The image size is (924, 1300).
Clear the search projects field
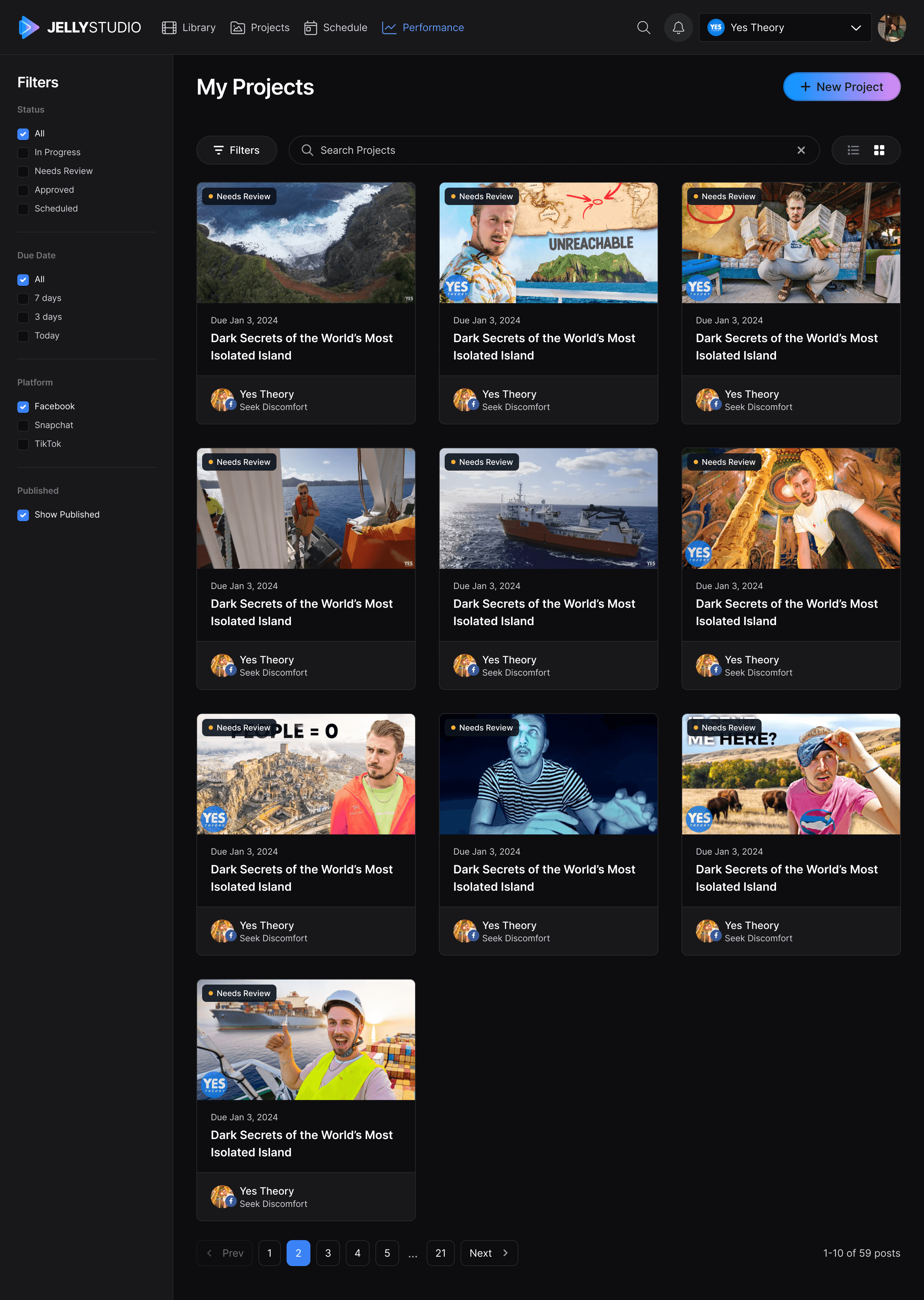[801, 150]
